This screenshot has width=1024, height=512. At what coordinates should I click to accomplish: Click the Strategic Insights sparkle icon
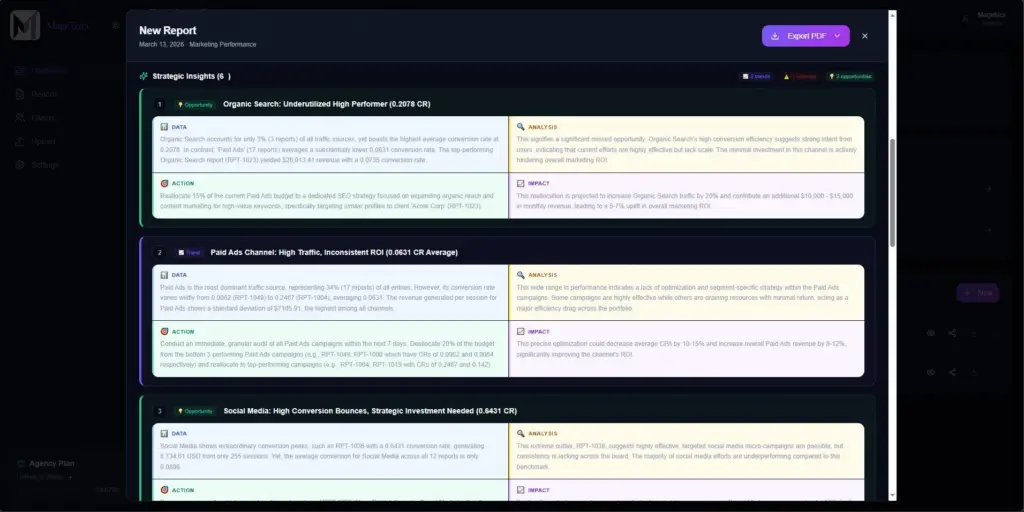144,76
